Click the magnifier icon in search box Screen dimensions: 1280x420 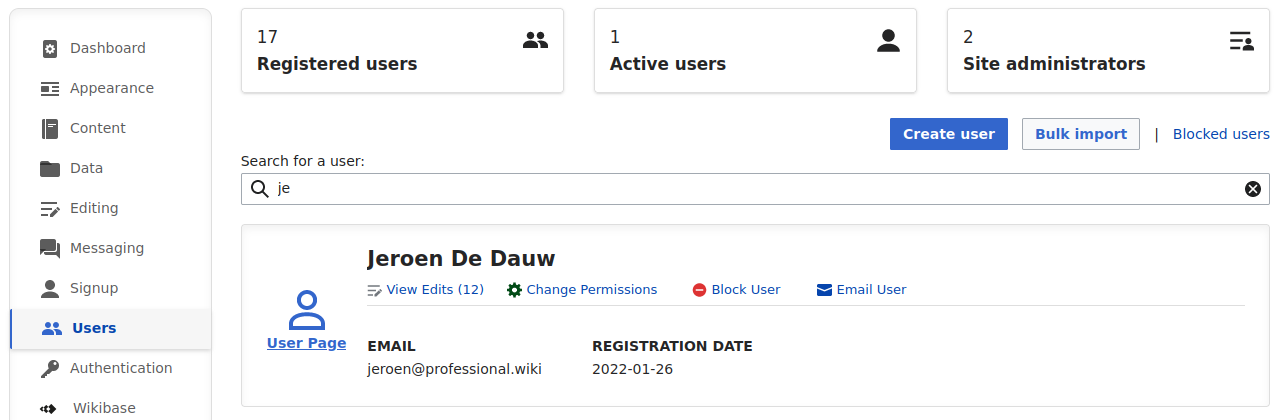[x=259, y=189]
